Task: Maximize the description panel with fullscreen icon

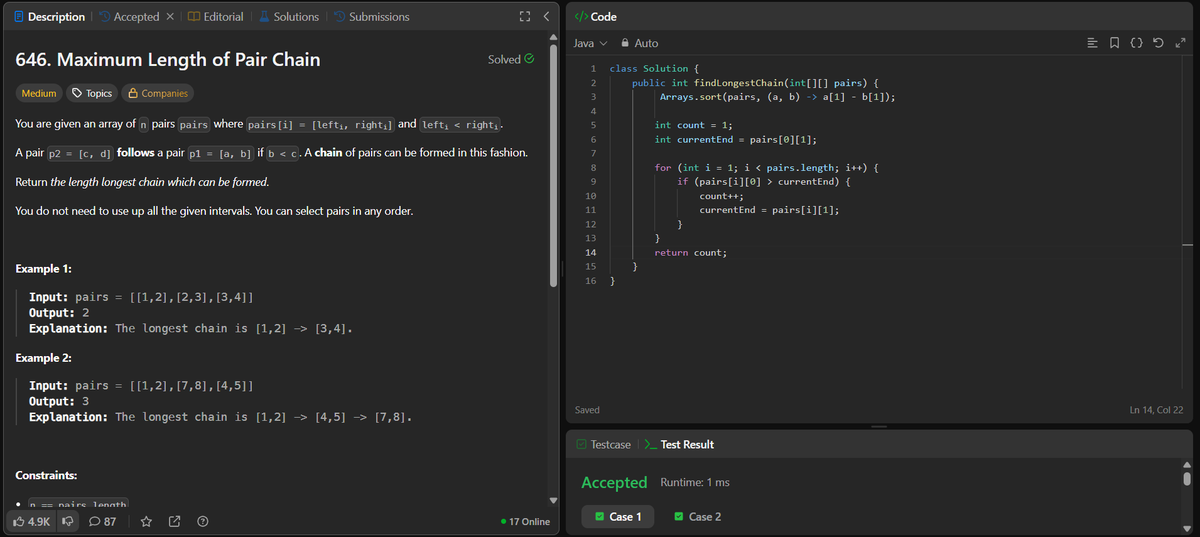Action: (526, 17)
